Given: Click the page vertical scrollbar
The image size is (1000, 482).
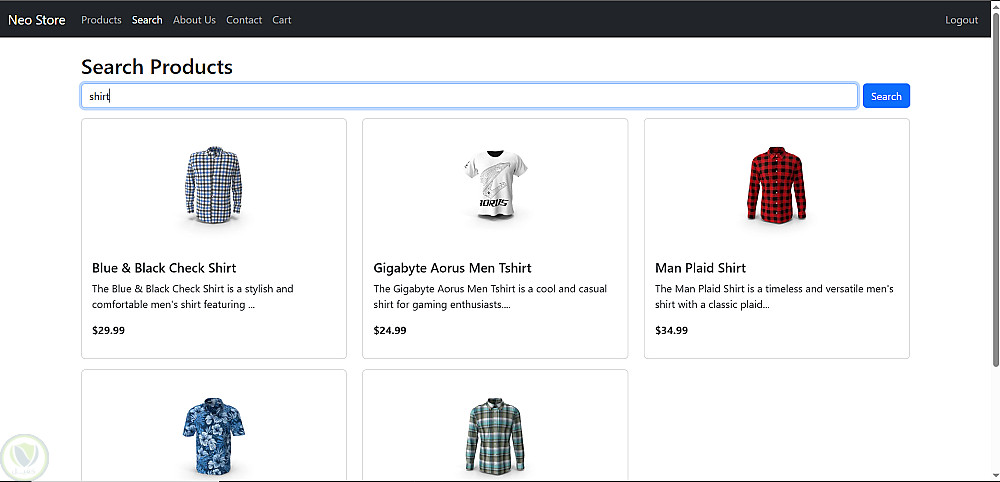Looking at the screenshot, I should pyautogui.click(x=994, y=200).
